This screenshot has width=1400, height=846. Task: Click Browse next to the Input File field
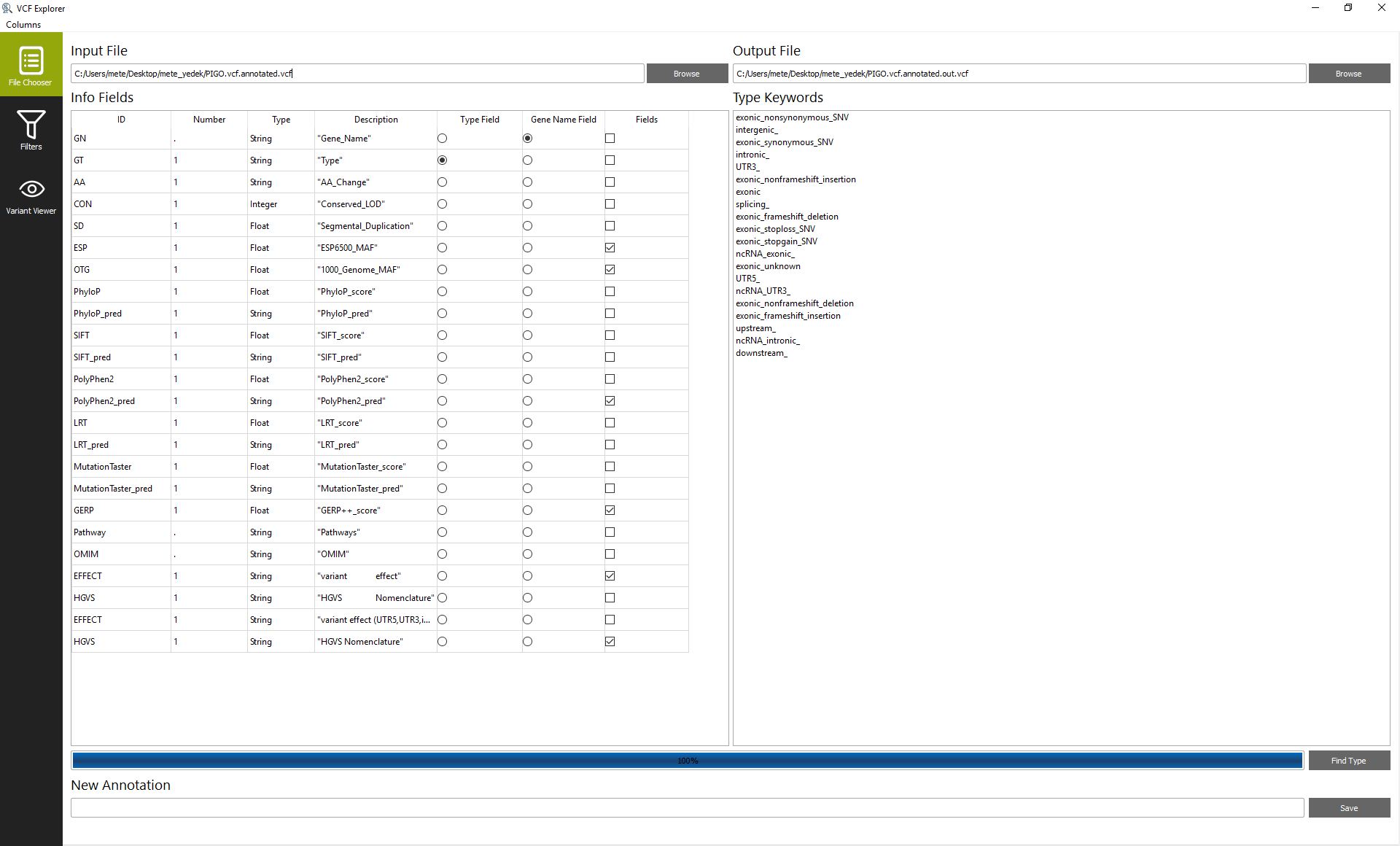686,74
